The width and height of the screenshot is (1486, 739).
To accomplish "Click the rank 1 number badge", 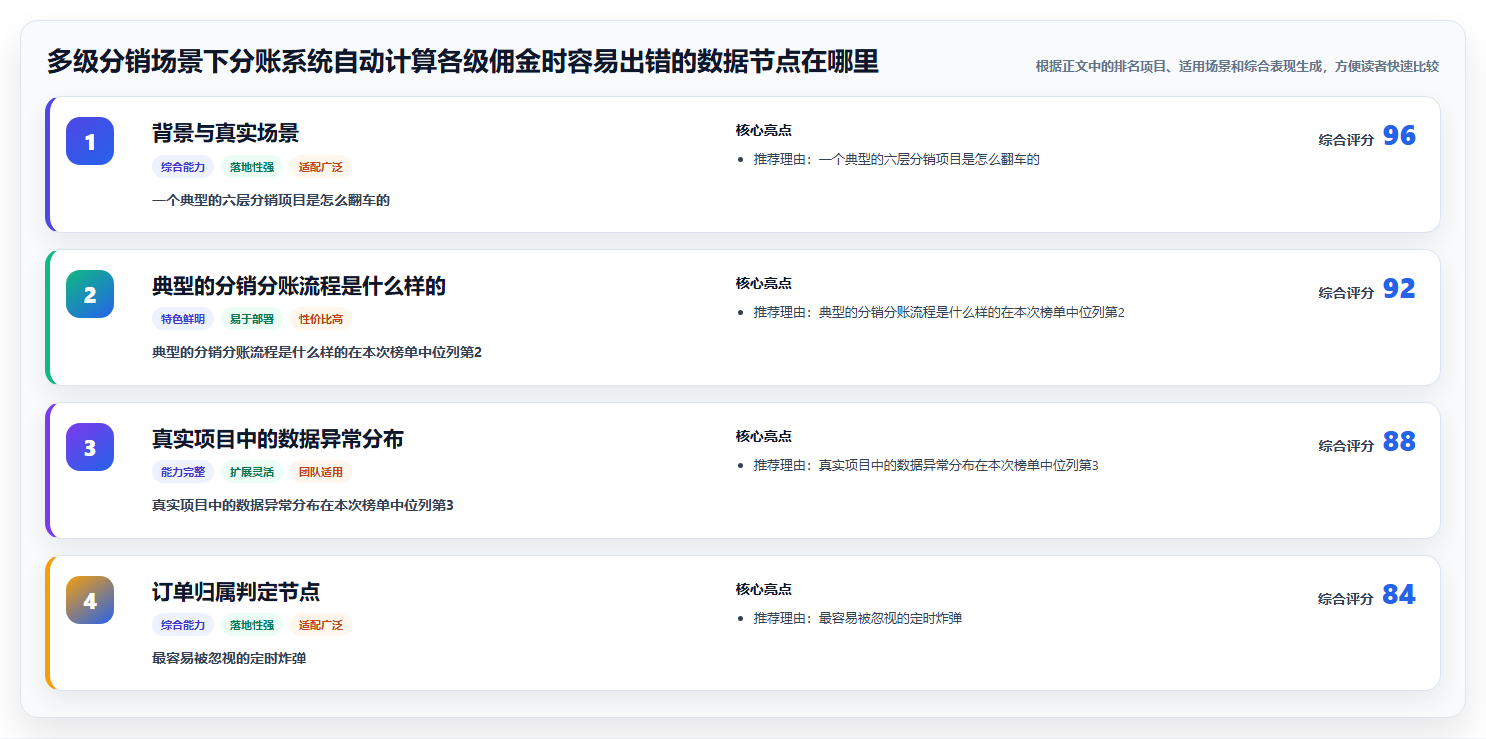I will 90,141.
